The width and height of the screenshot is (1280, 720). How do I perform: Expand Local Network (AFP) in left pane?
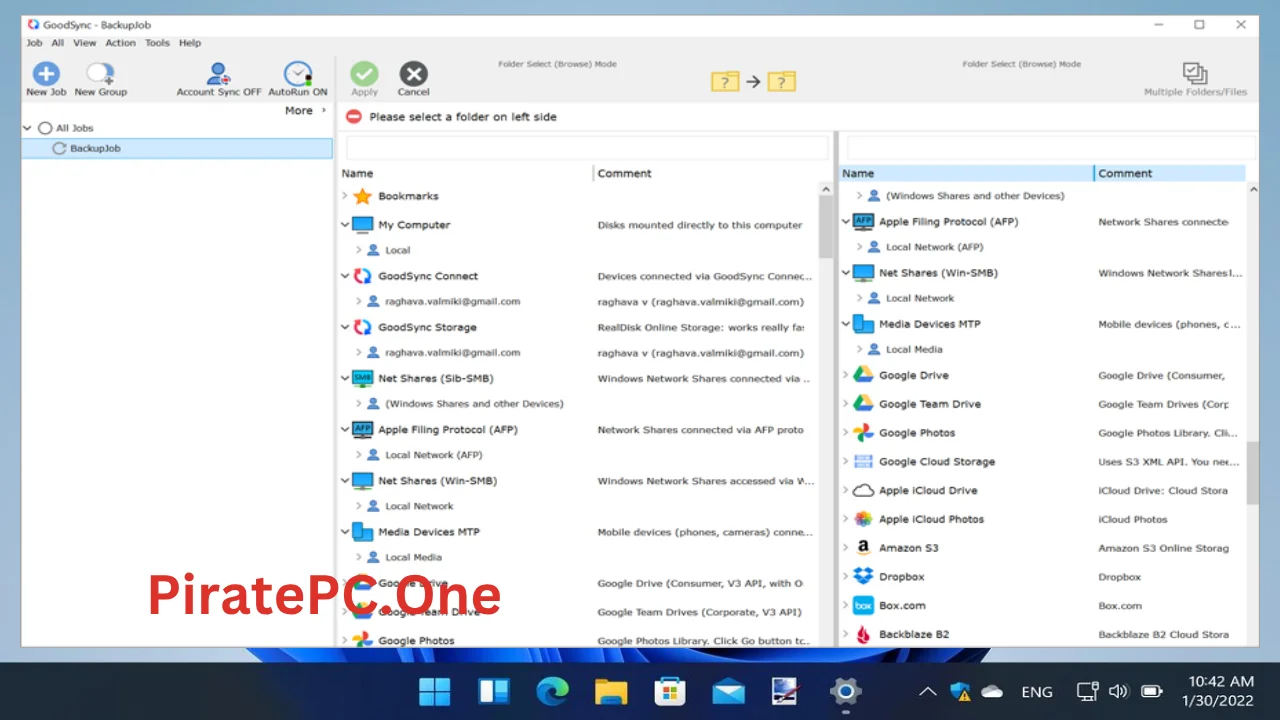(359, 455)
